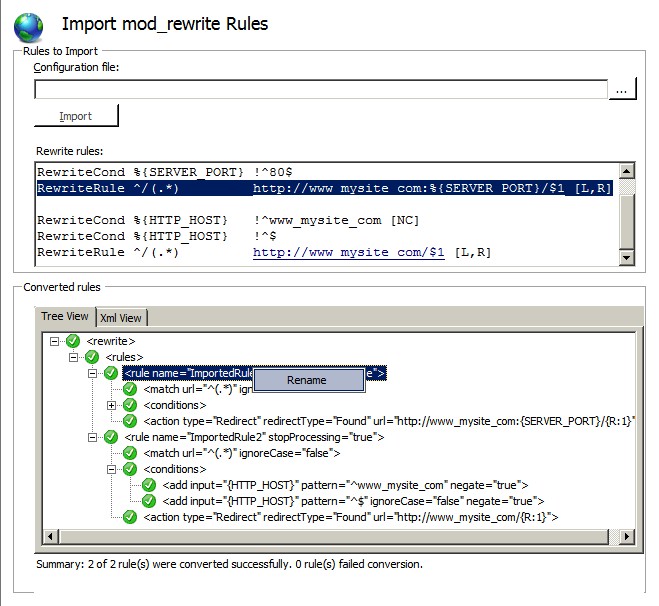
Task: Click the tree view horizontal scrollbar right arrow
Action: [x=627, y=536]
